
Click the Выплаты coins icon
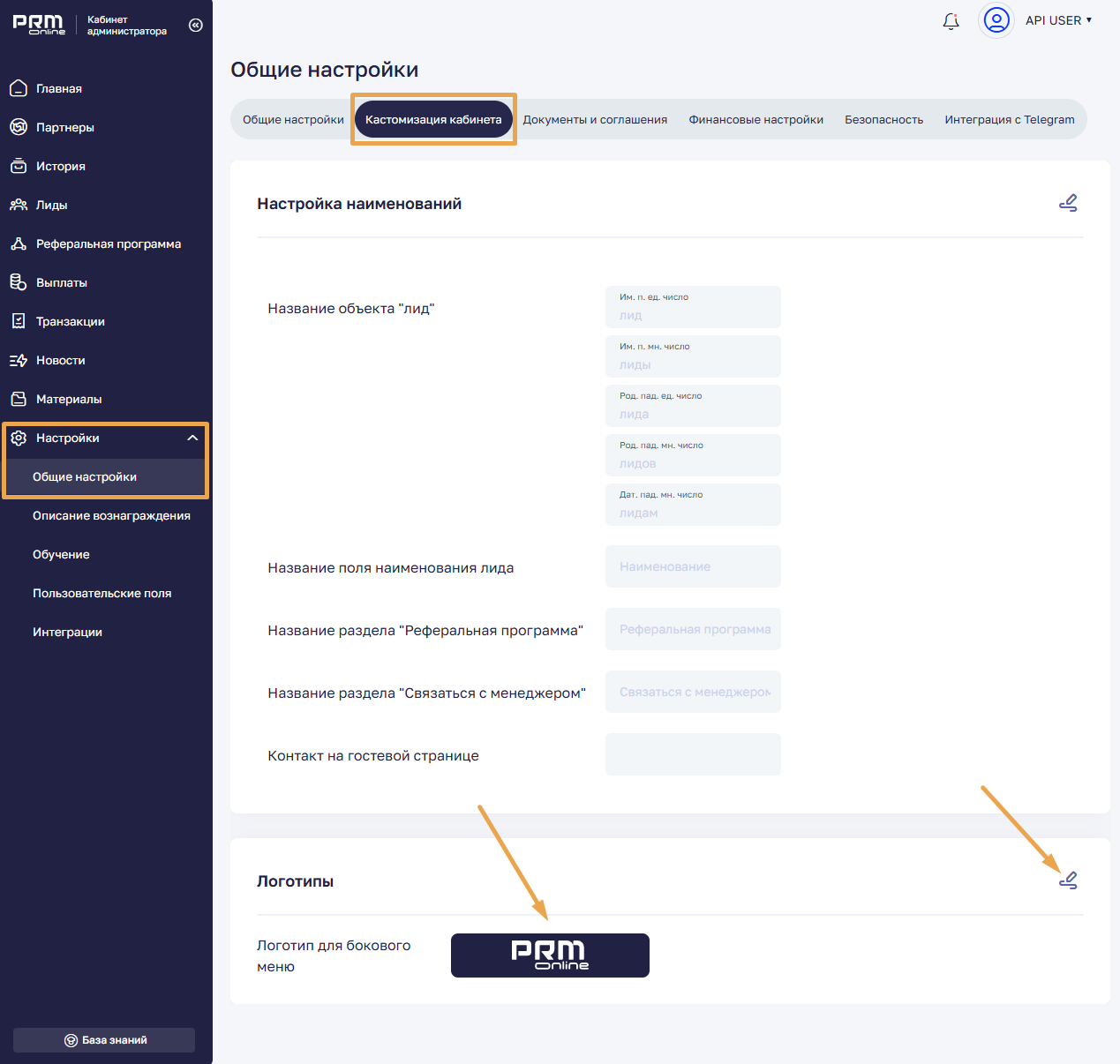19,282
